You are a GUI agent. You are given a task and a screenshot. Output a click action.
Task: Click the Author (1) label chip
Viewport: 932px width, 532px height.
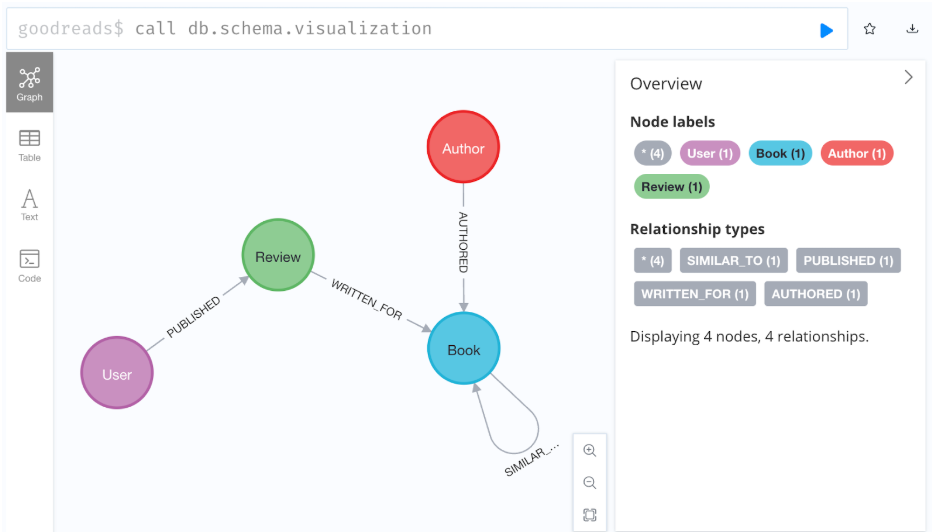point(856,153)
